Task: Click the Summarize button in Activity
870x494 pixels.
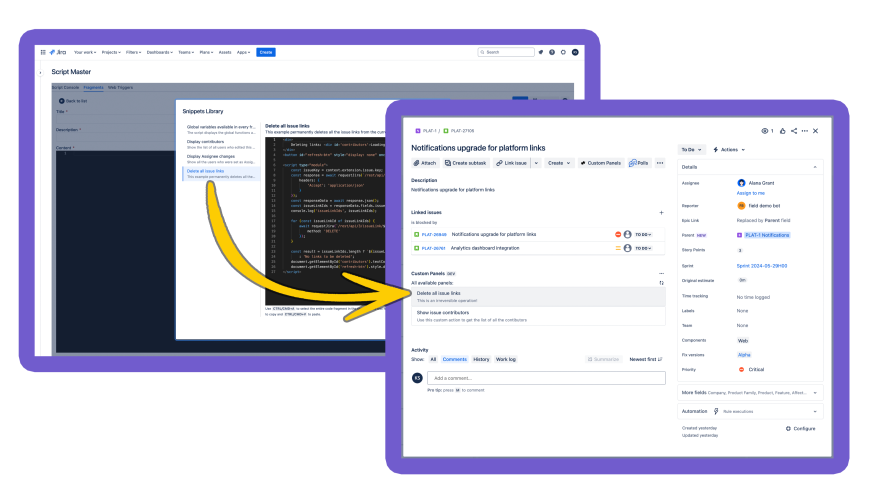Action: (603, 360)
